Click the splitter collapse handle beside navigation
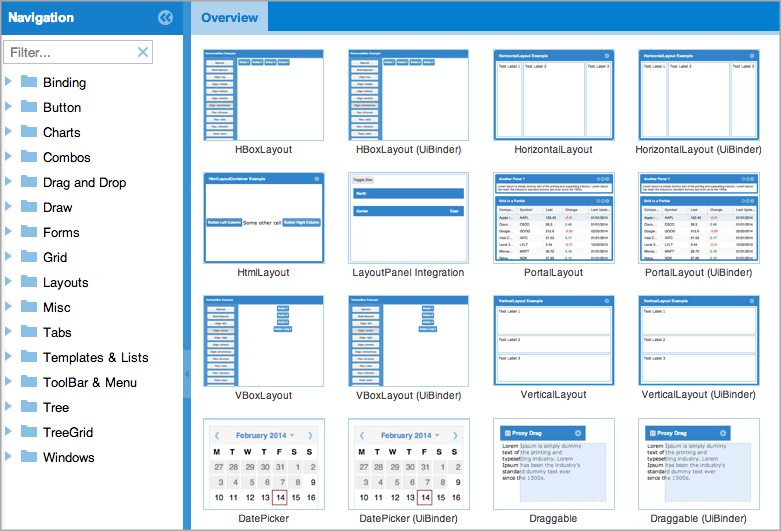The image size is (781, 531). (x=187, y=374)
